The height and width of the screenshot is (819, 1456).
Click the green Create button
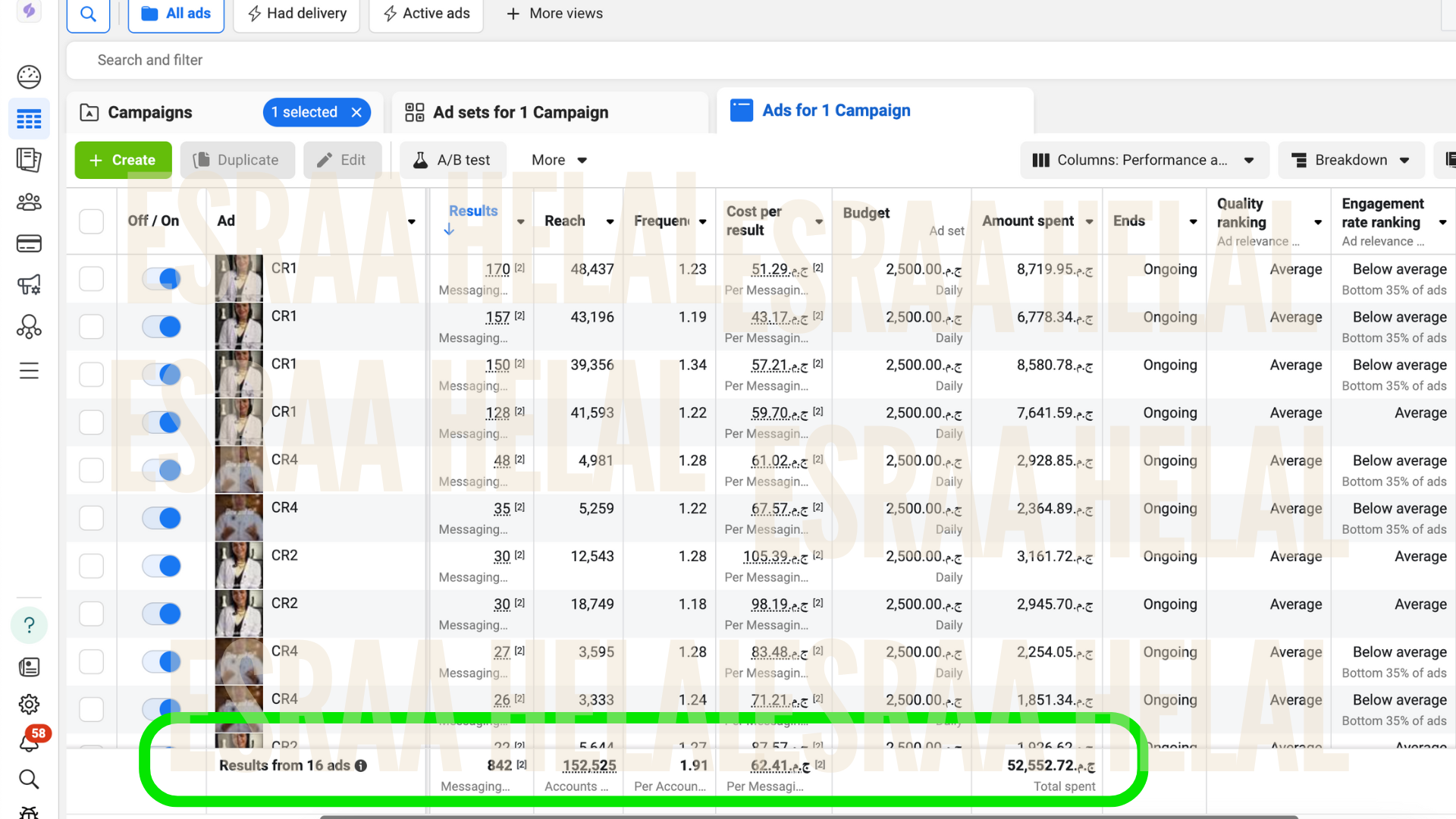pos(123,160)
